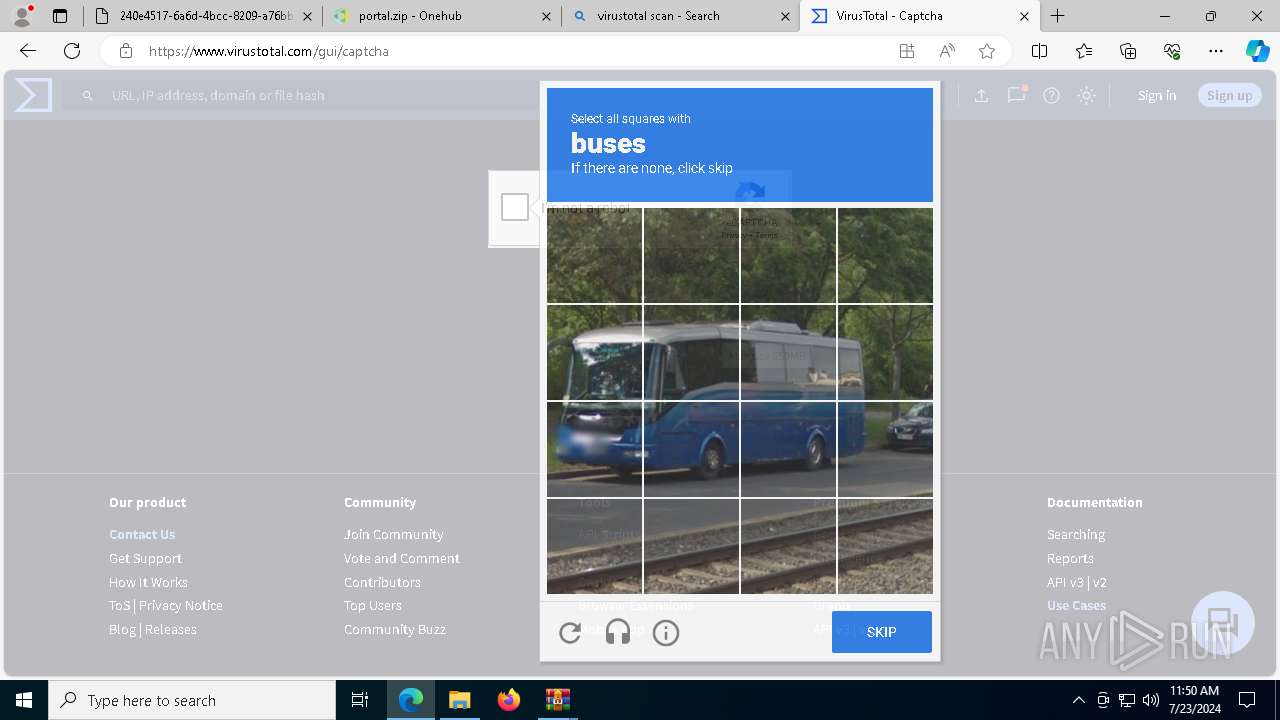1280x720 pixels.
Task: Open the apps grid icon in address bar
Action: pyautogui.click(x=907, y=51)
